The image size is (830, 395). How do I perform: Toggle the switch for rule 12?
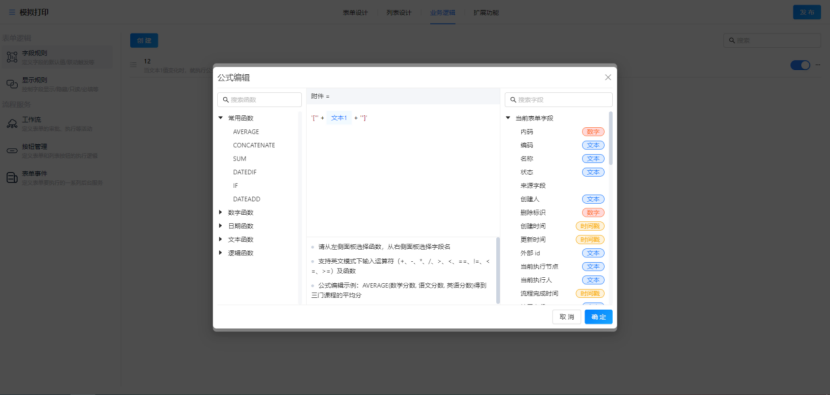click(x=800, y=65)
